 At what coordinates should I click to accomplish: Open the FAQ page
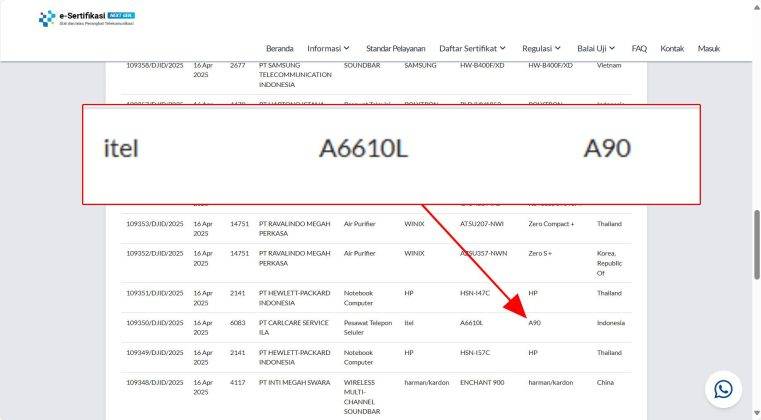pos(639,49)
